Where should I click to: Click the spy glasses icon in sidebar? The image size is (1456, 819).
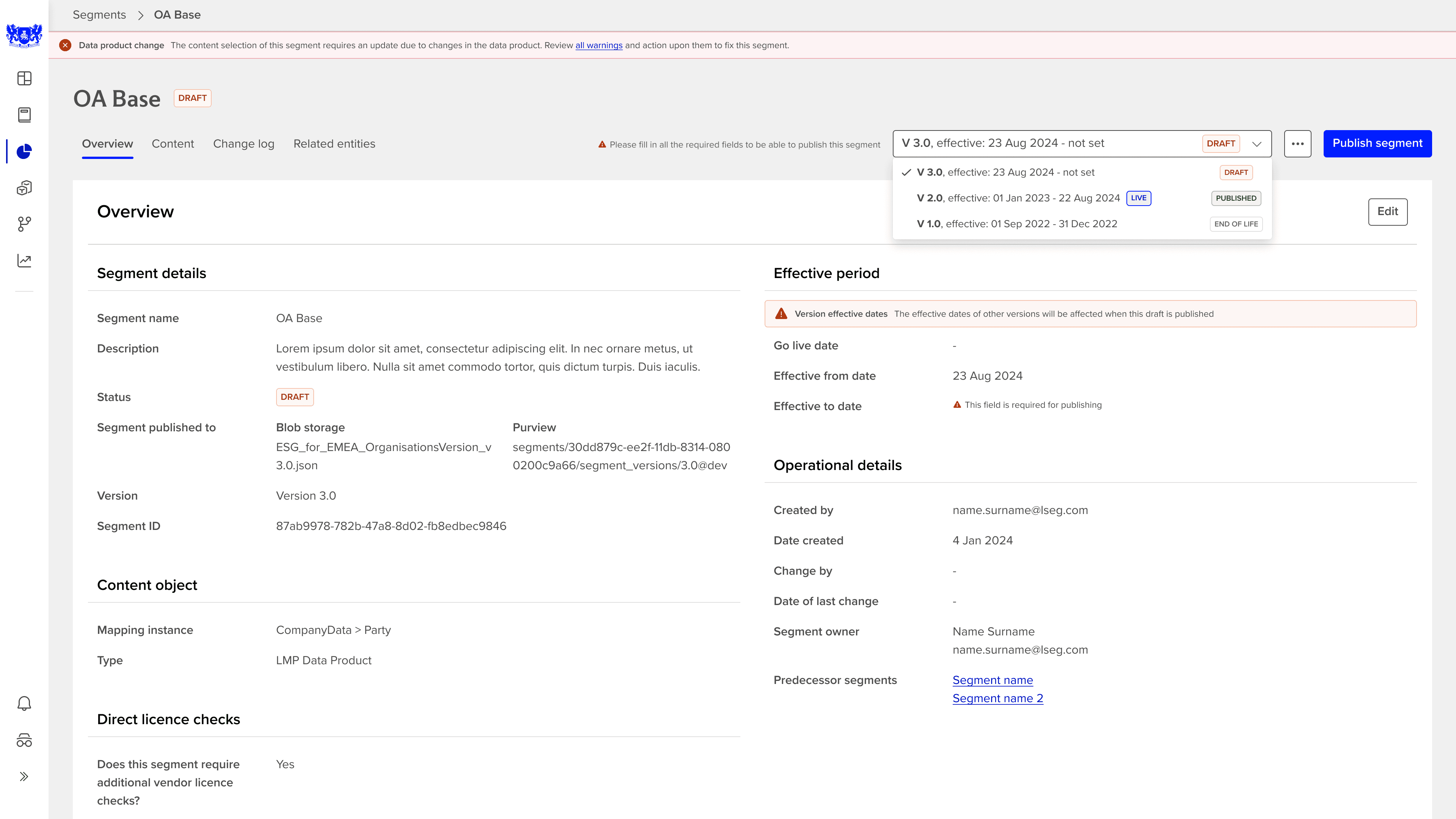pyautogui.click(x=24, y=740)
